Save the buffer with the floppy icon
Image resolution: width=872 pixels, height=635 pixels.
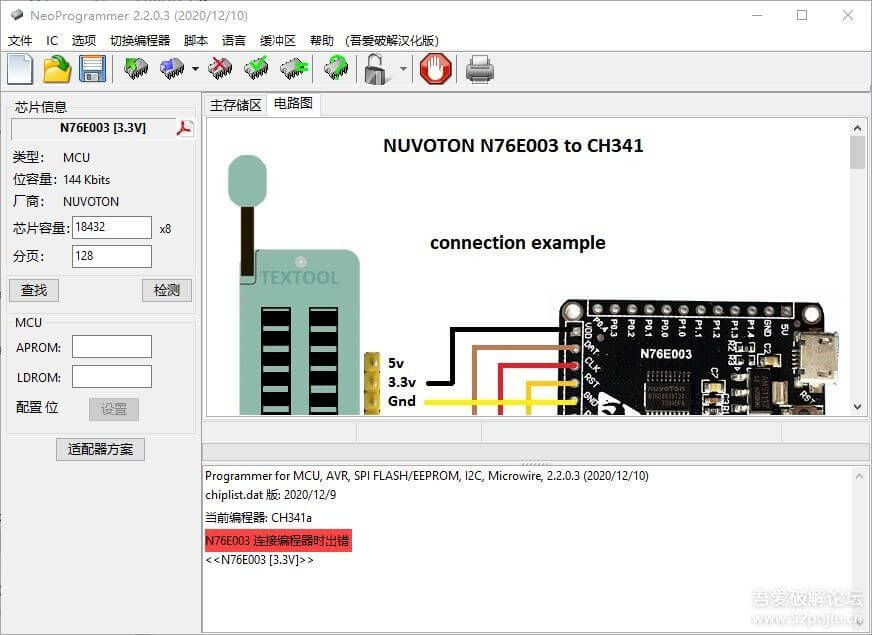92,70
